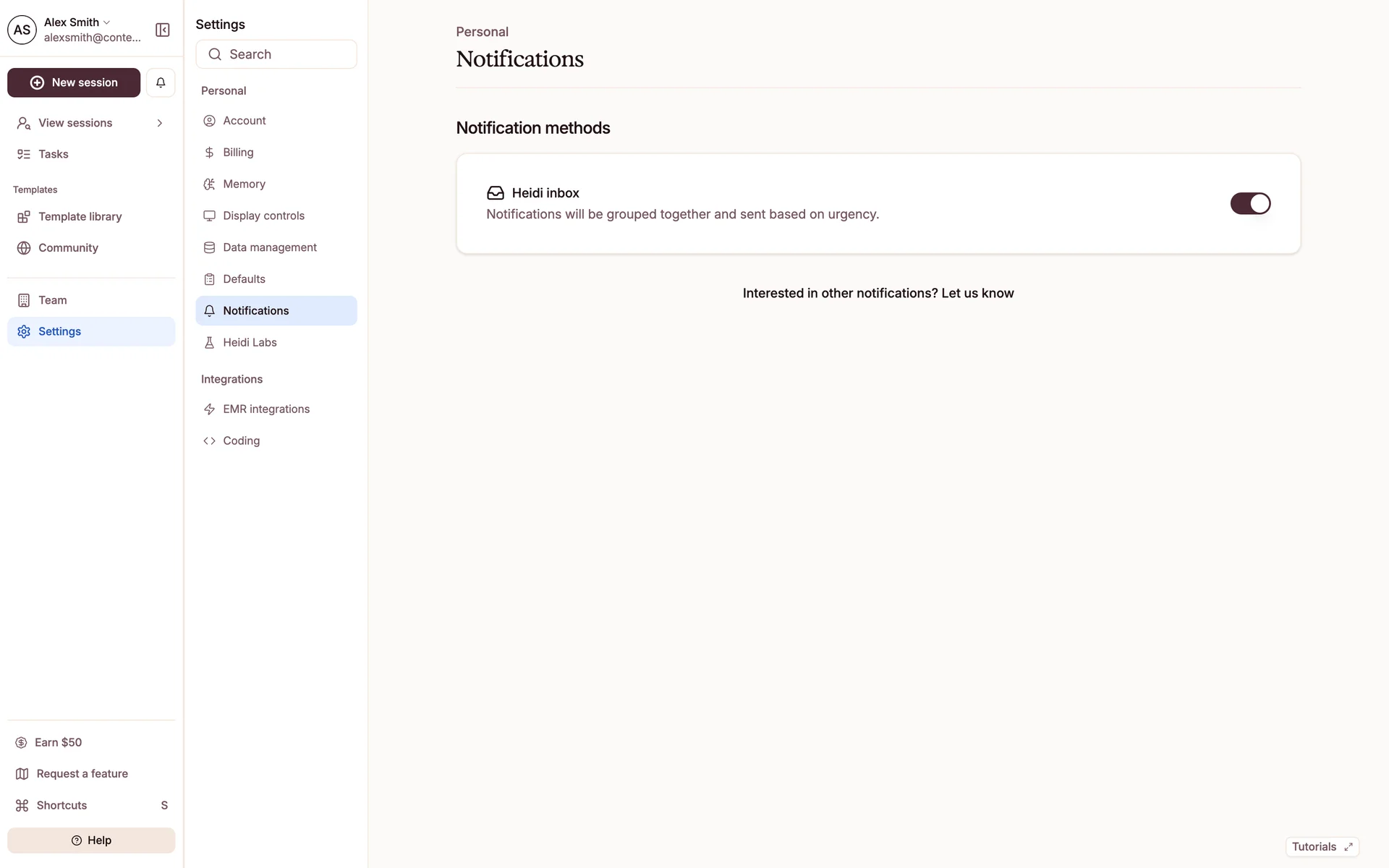1389x868 pixels.
Task: Open the Alex Smith account dropdown
Action: (x=77, y=22)
